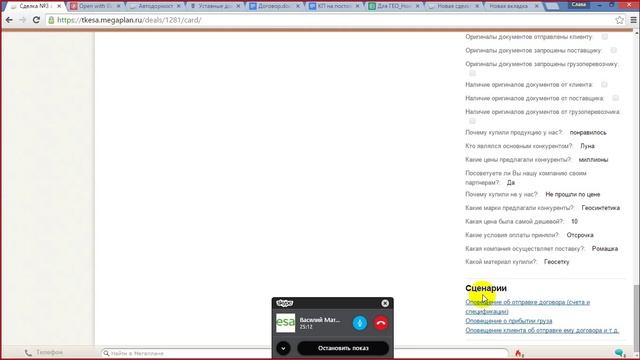This screenshot has height=360, width=640.
Task: Switch to the Автодорожност tab
Action: click(154, 6)
